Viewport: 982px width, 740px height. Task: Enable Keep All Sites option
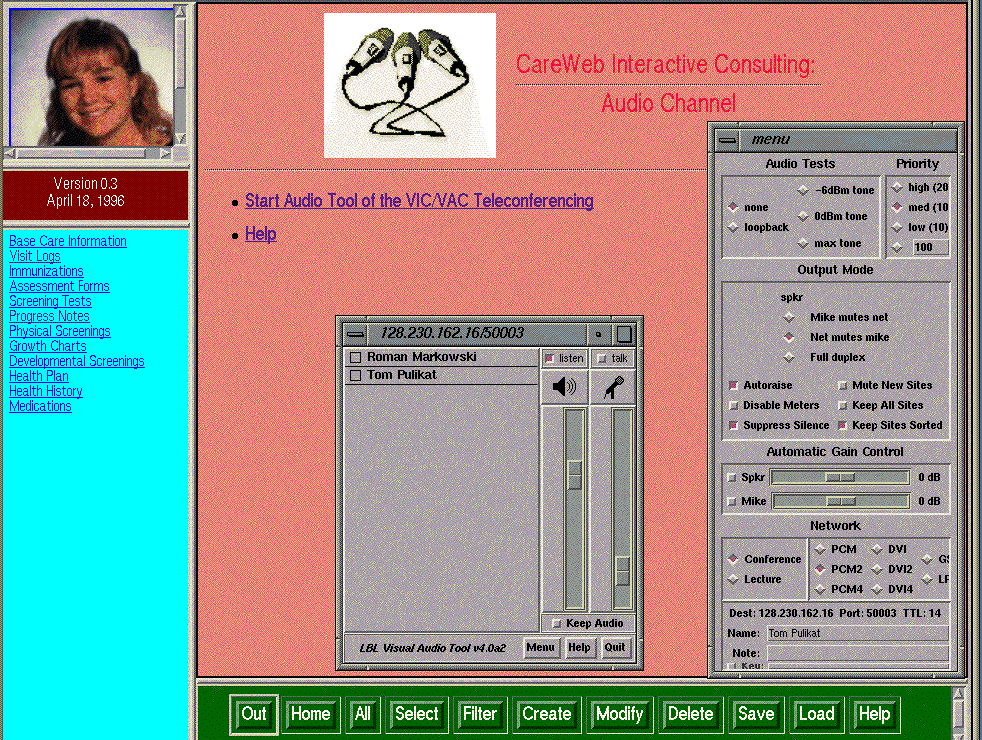click(x=842, y=406)
